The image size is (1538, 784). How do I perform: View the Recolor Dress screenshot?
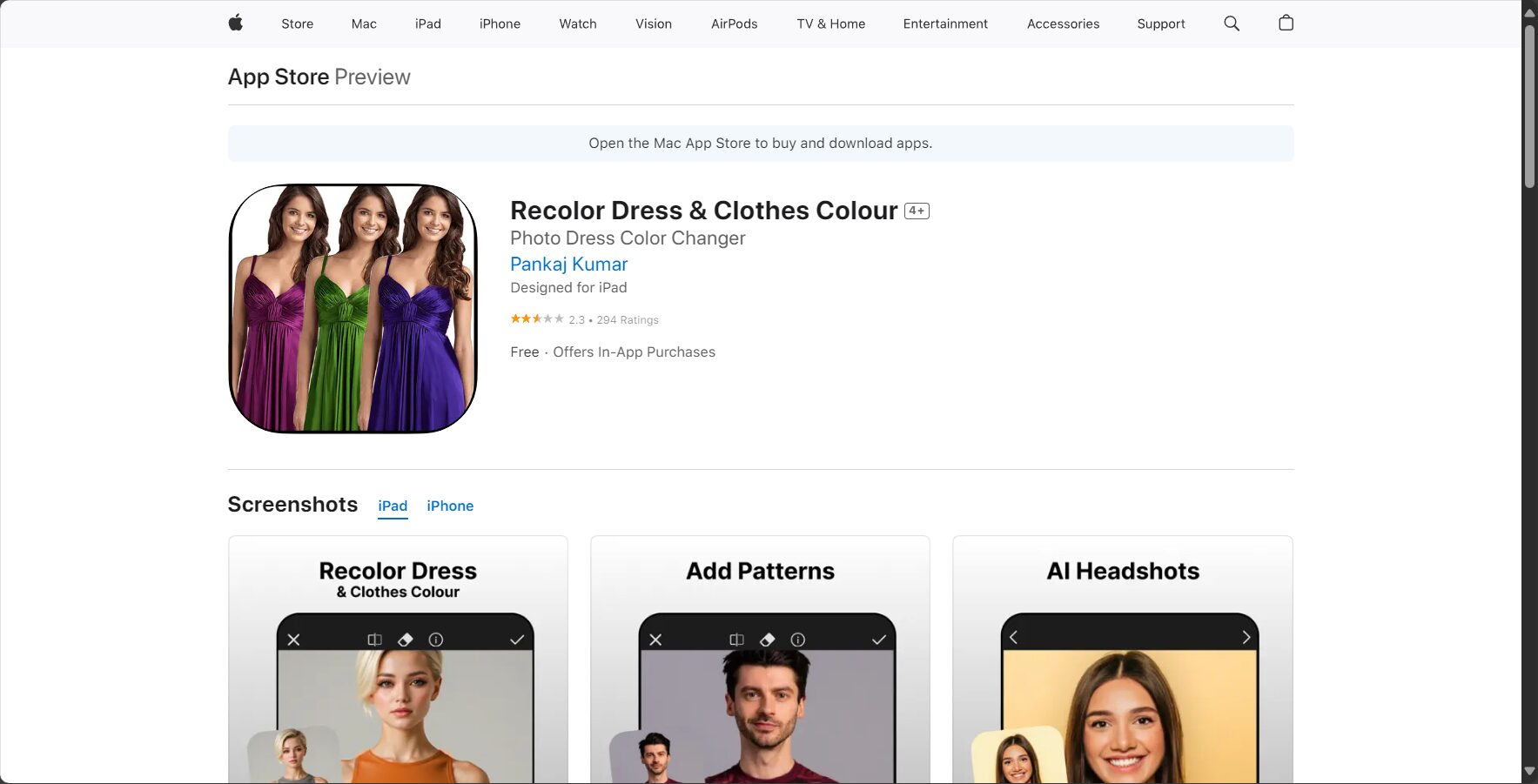click(x=398, y=660)
